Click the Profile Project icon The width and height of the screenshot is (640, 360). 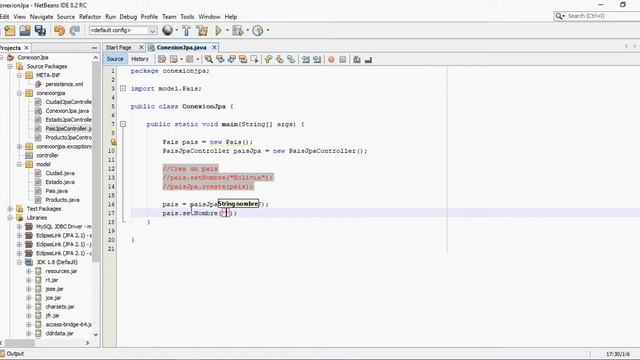click(258, 30)
